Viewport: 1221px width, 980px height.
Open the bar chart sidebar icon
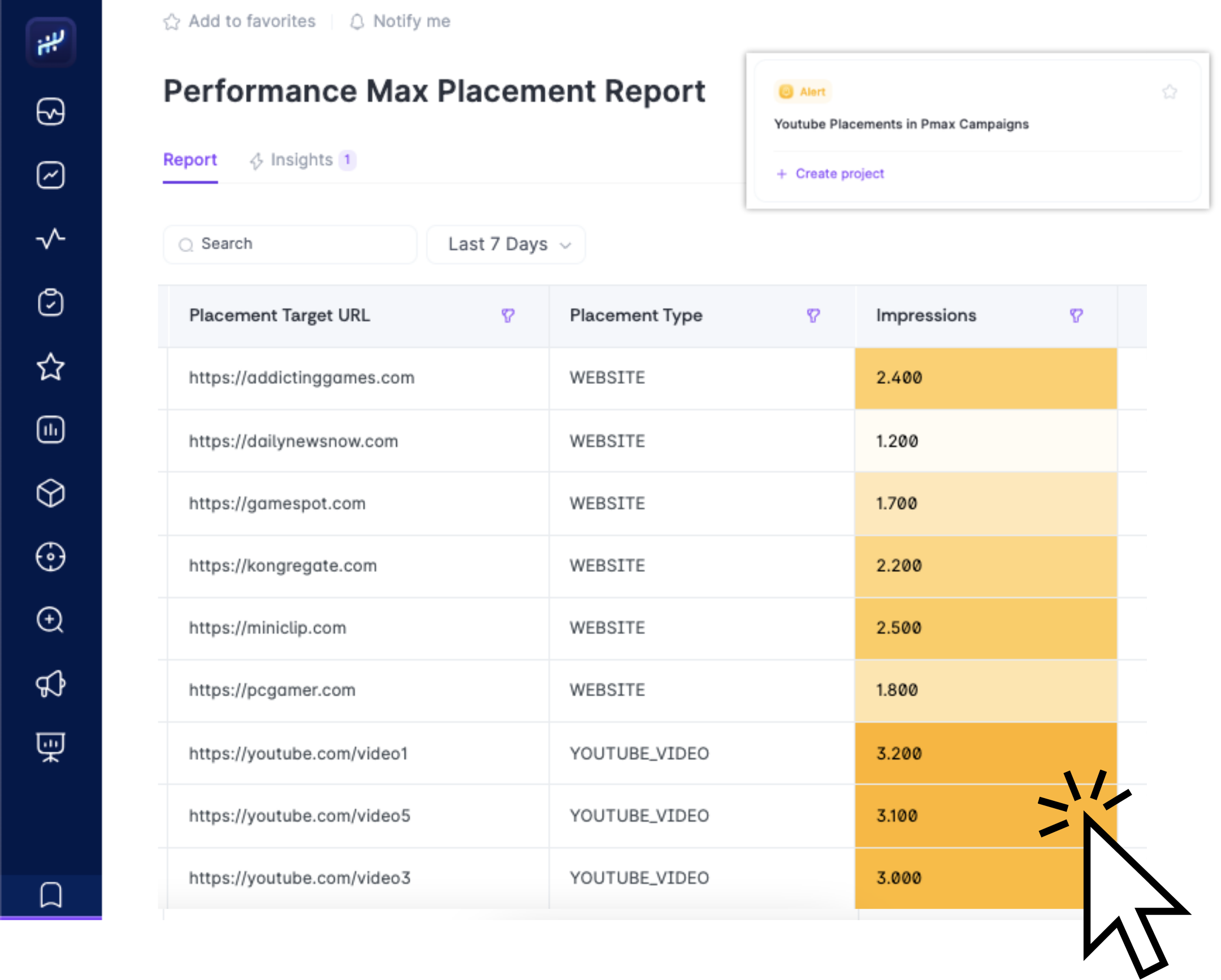click(x=51, y=430)
